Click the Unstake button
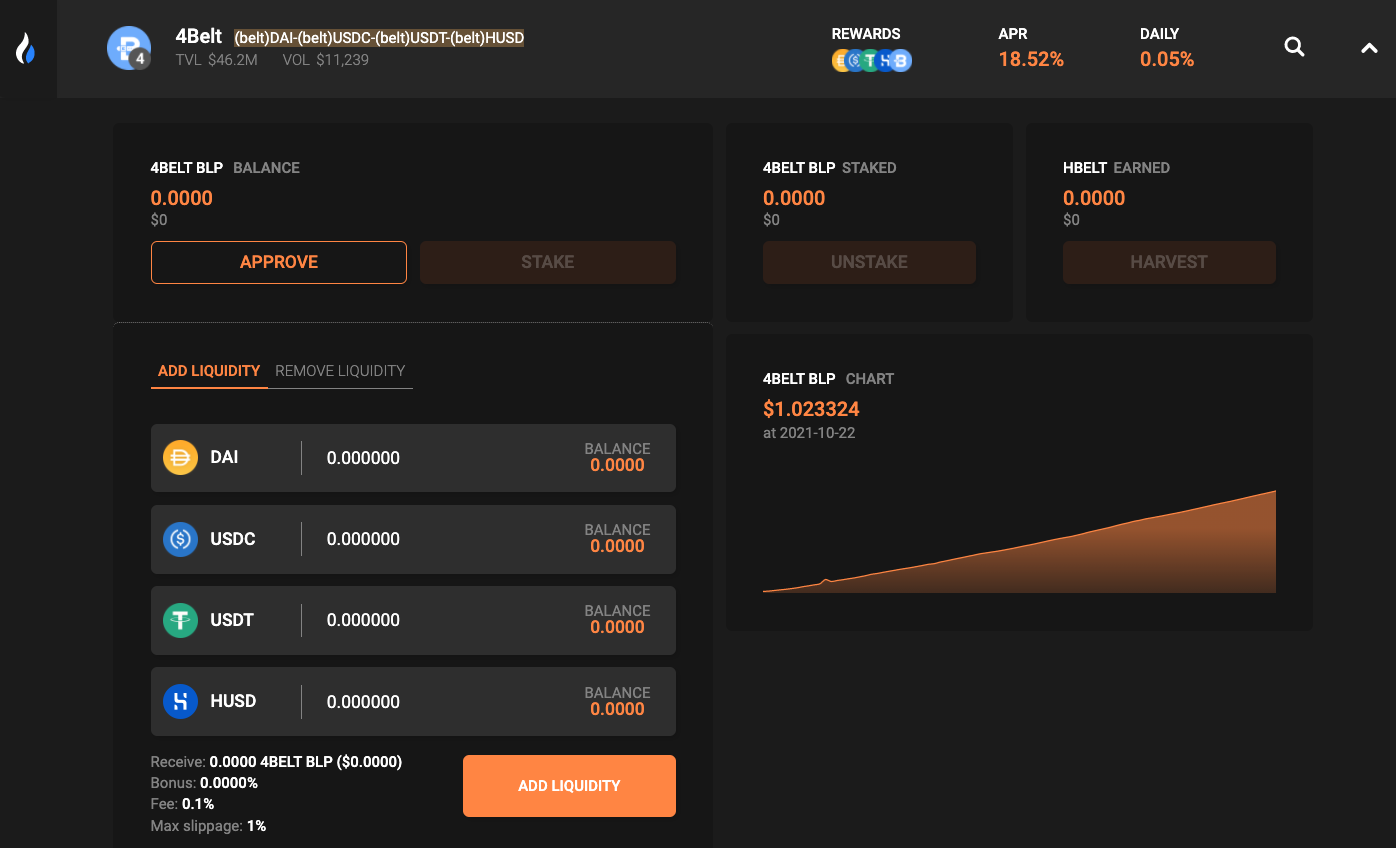Viewport: 1396px width, 848px height. (x=869, y=262)
